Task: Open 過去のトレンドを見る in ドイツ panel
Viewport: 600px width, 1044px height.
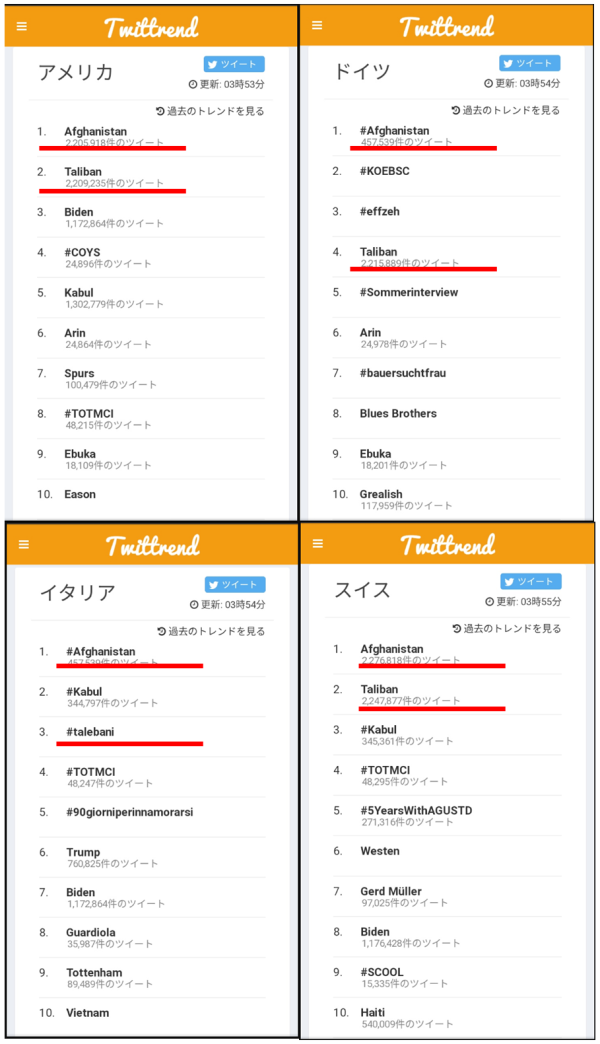Action: click(x=505, y=111)
